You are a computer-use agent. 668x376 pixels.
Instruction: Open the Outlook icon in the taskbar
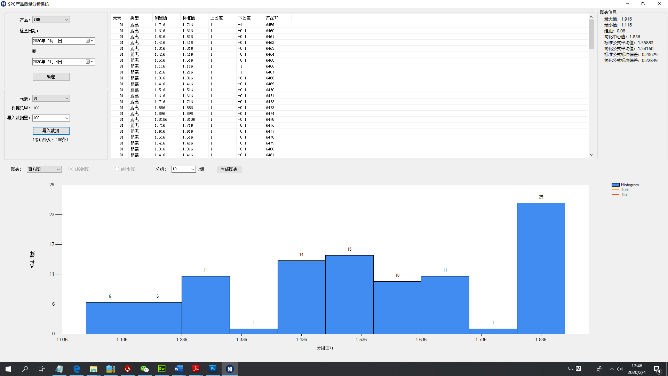point(179,369)
